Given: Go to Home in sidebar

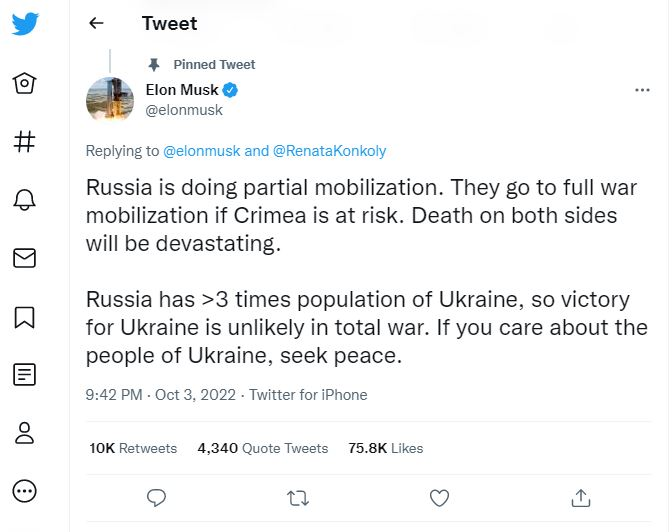Looking at the screenshot, I should [25, 83].
